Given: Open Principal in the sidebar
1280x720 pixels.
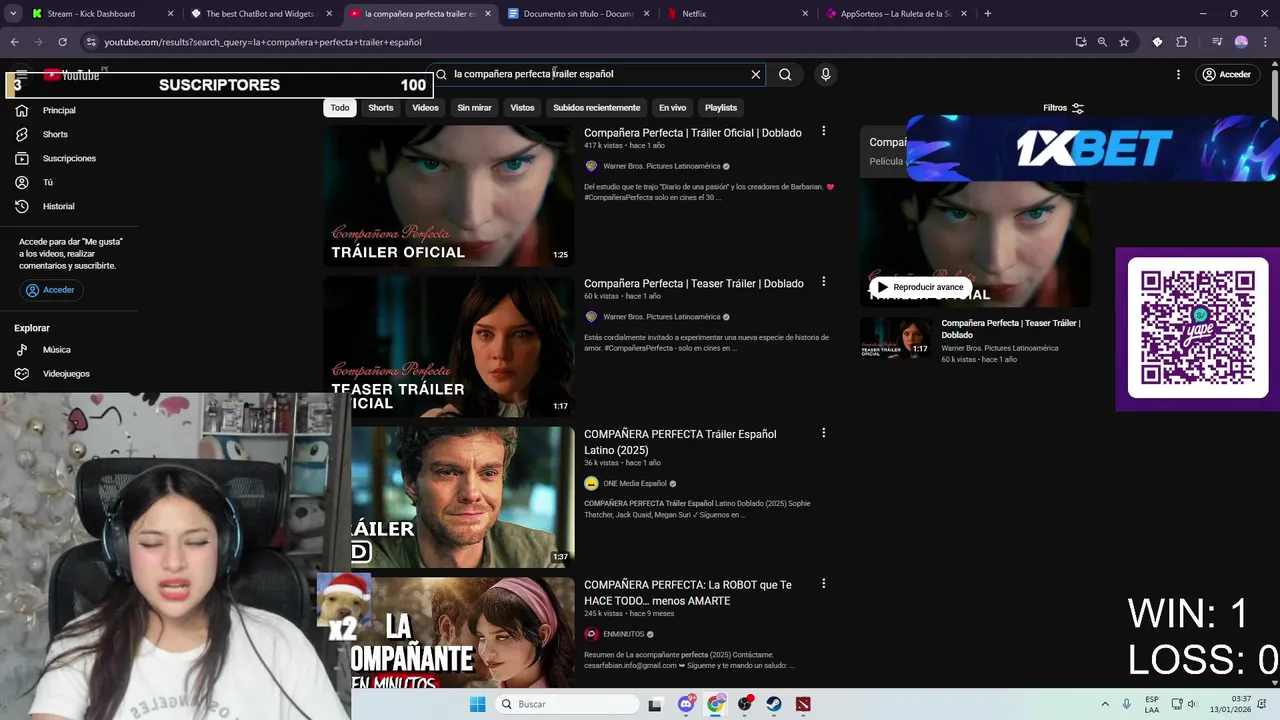Looking at the screenshot, I should [59, 110].
